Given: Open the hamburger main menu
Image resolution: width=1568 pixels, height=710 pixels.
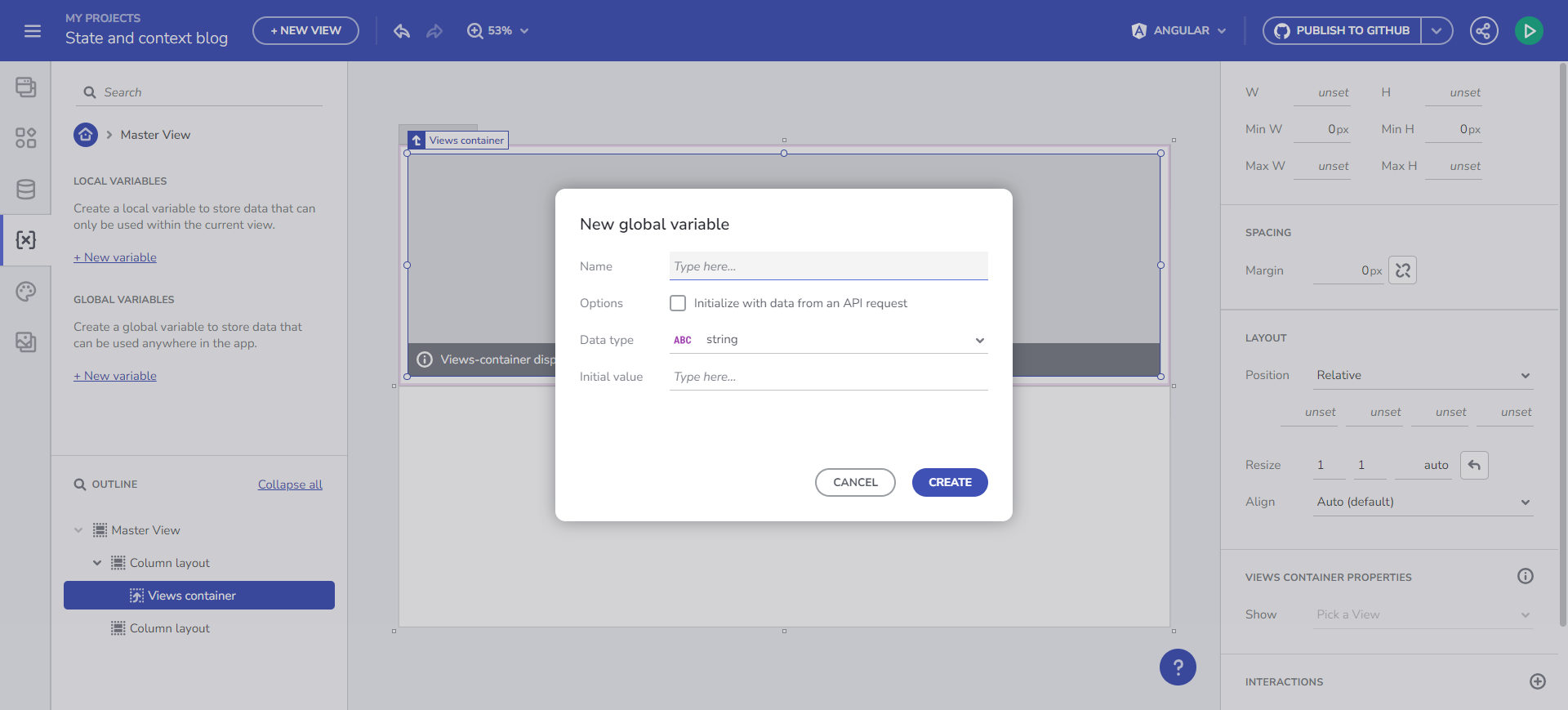Looking at the screenshot, I should 33,31.
